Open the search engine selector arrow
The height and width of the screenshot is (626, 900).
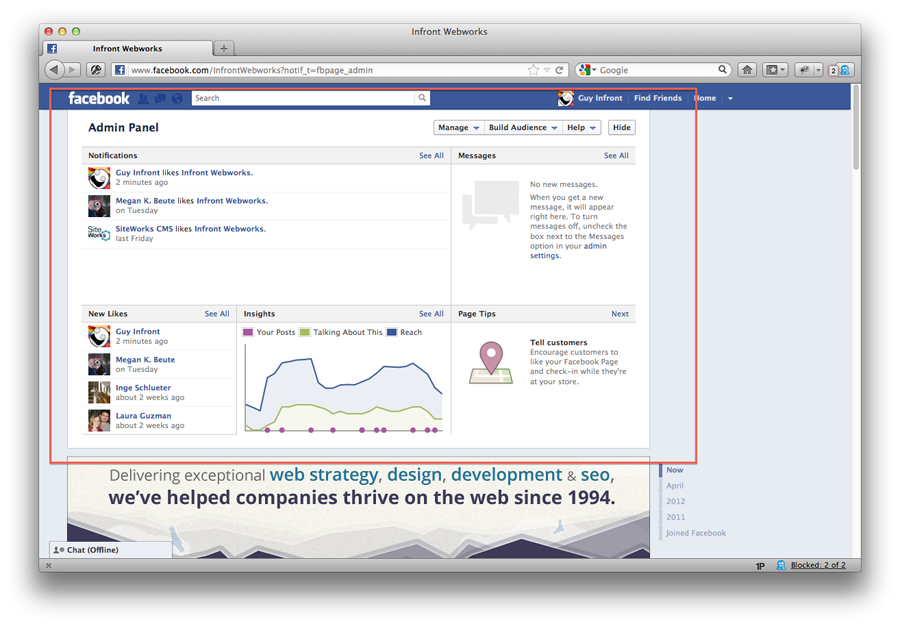click(594, 70)
